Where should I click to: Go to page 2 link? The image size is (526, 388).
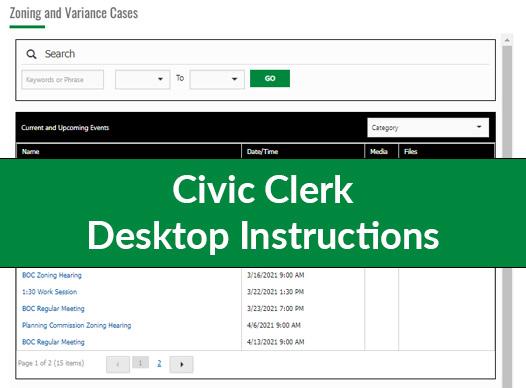pos(159,363)
